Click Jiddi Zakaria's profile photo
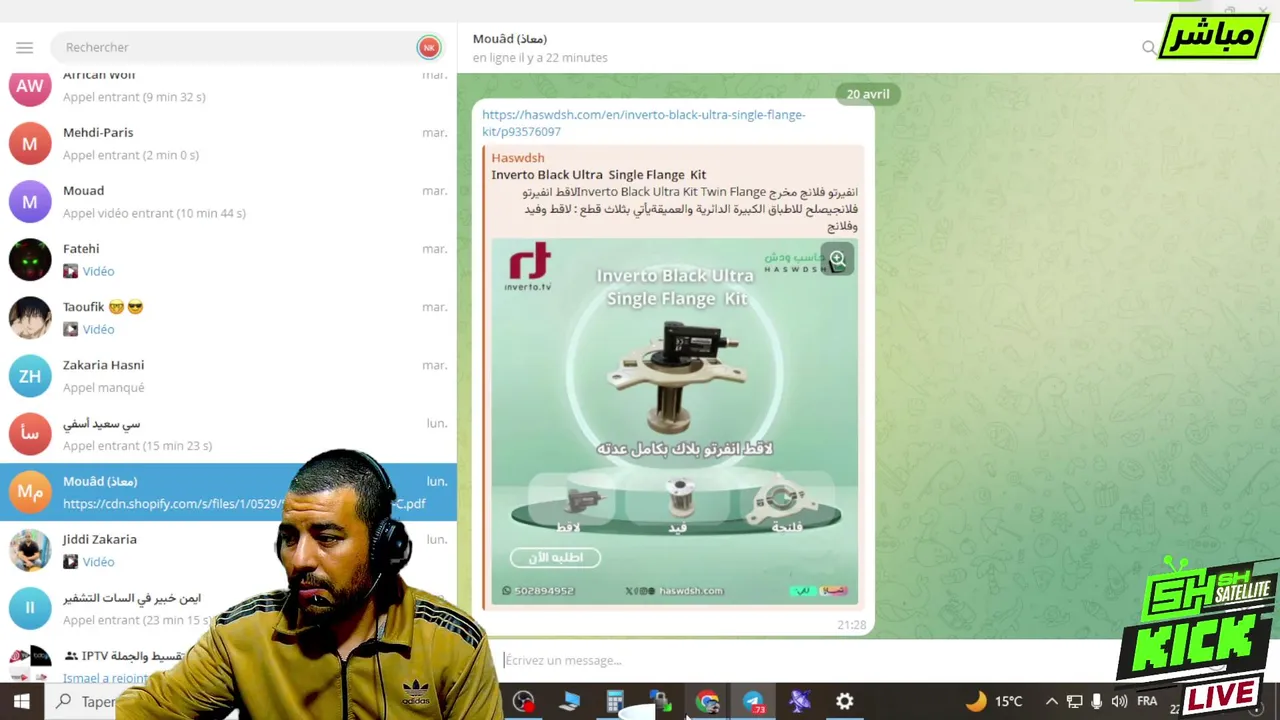Viewport: 1280px width, 720px height. (30, 549)
